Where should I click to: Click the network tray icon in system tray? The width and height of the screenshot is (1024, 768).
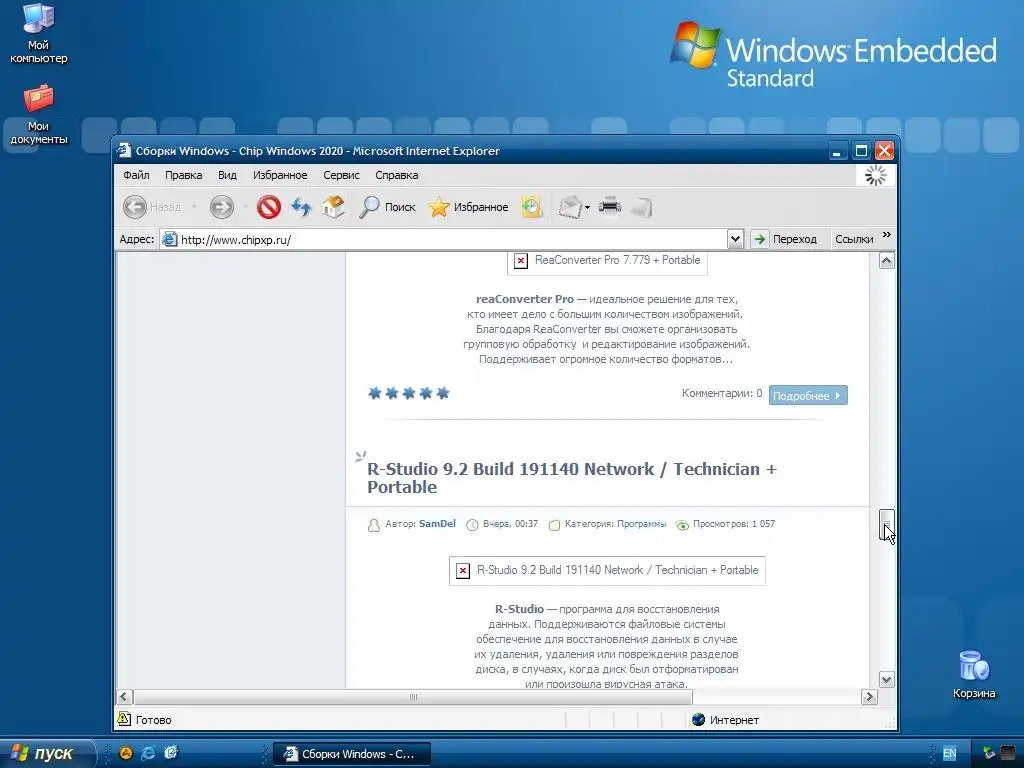pos(989,753)
